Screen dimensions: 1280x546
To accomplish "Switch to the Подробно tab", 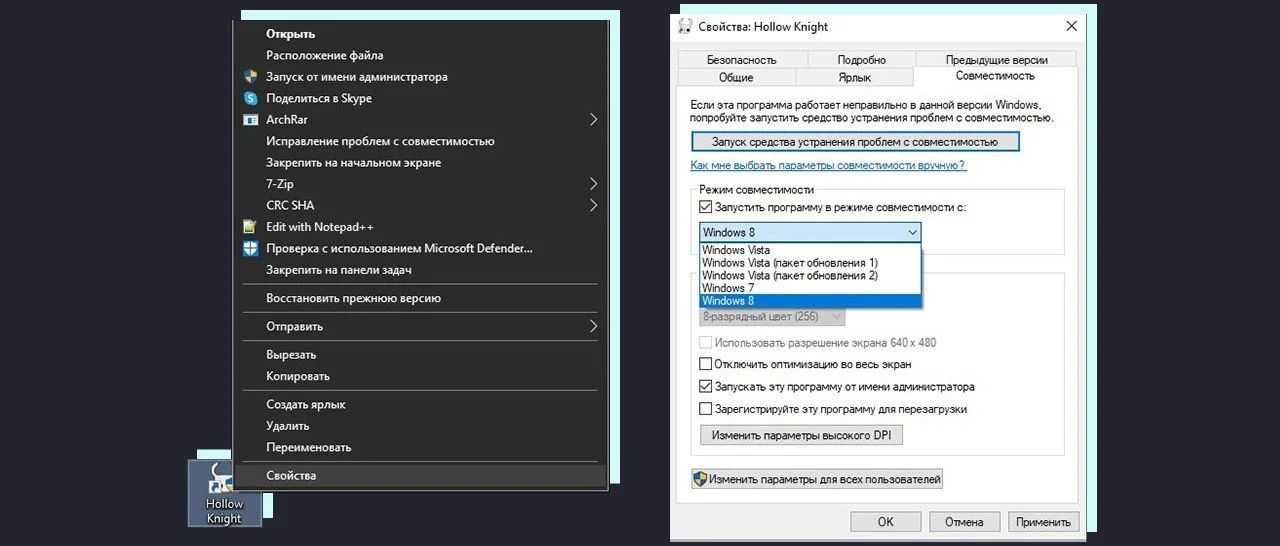I will pos(861,60).
